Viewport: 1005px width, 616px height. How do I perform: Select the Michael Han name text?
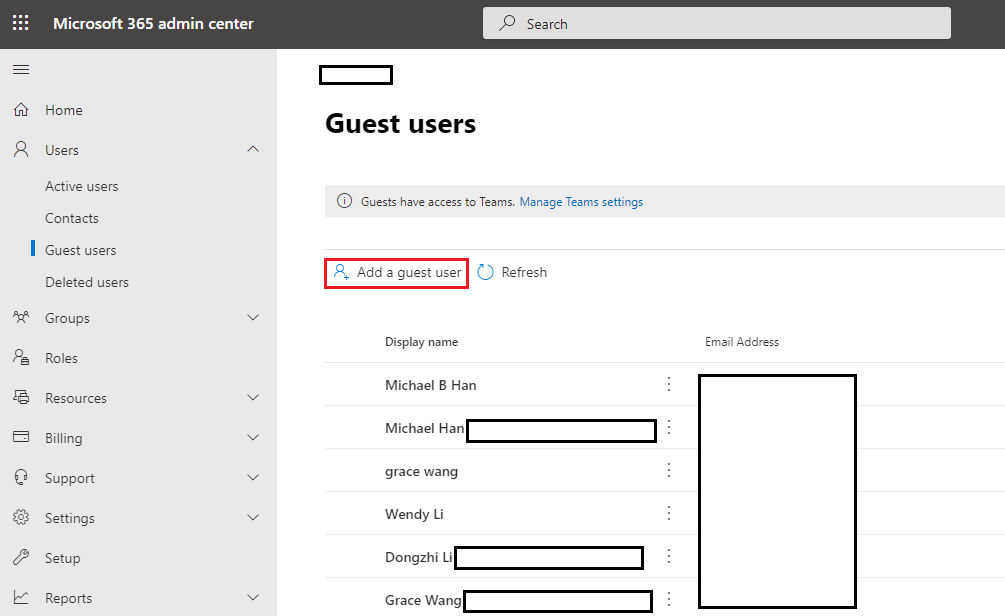424,428
